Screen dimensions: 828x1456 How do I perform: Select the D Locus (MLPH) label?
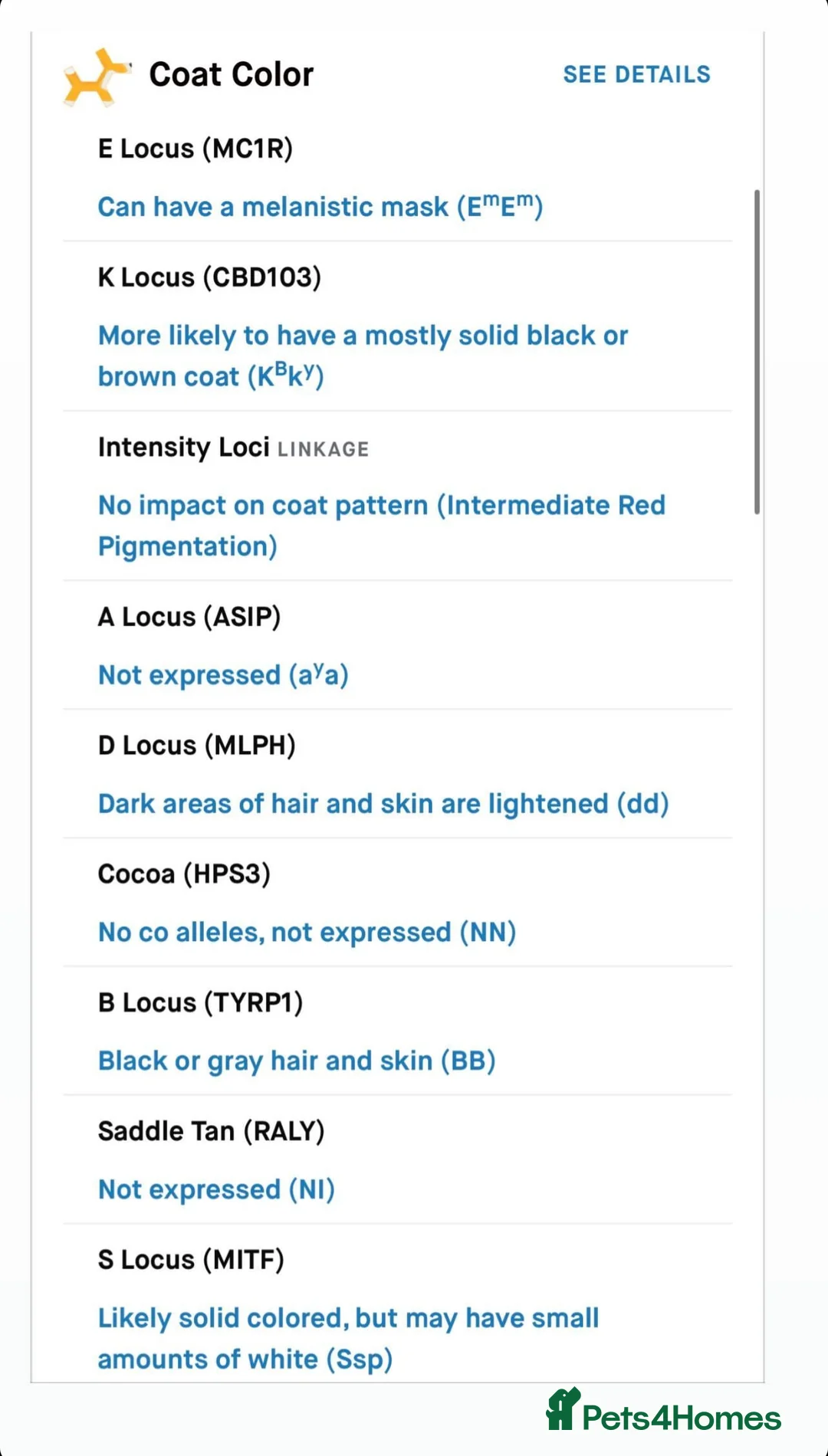pos(196,746)
